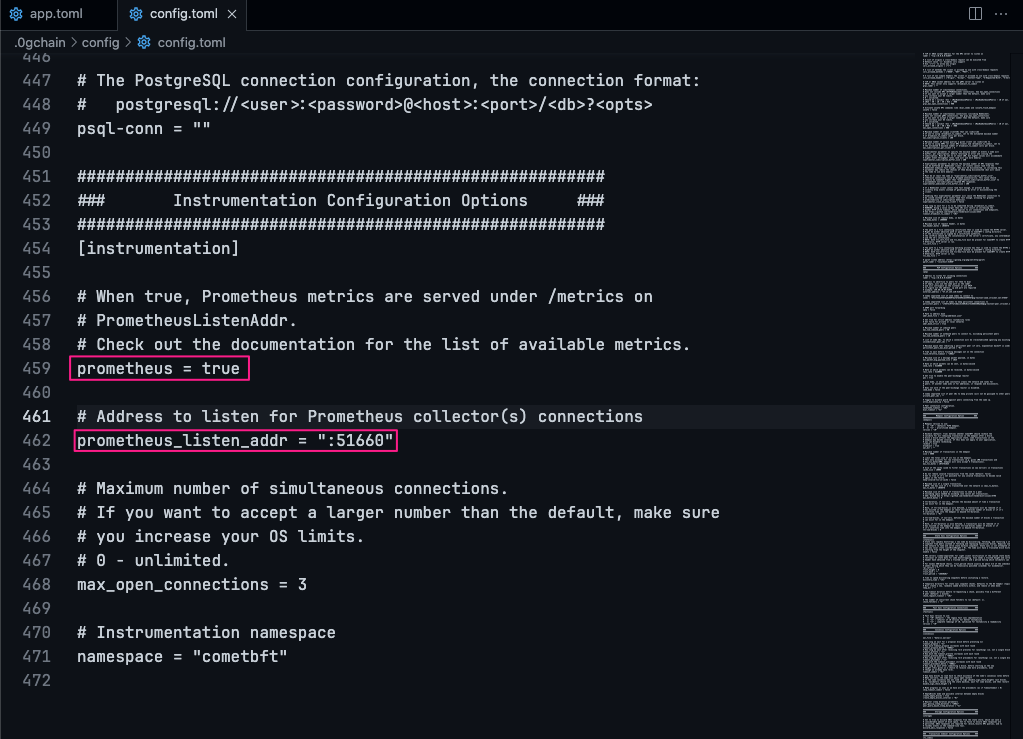Open the config.toml breadcrumb file entry
Image resolution: width=1023 pixels, height=739 pixels.
191,43
